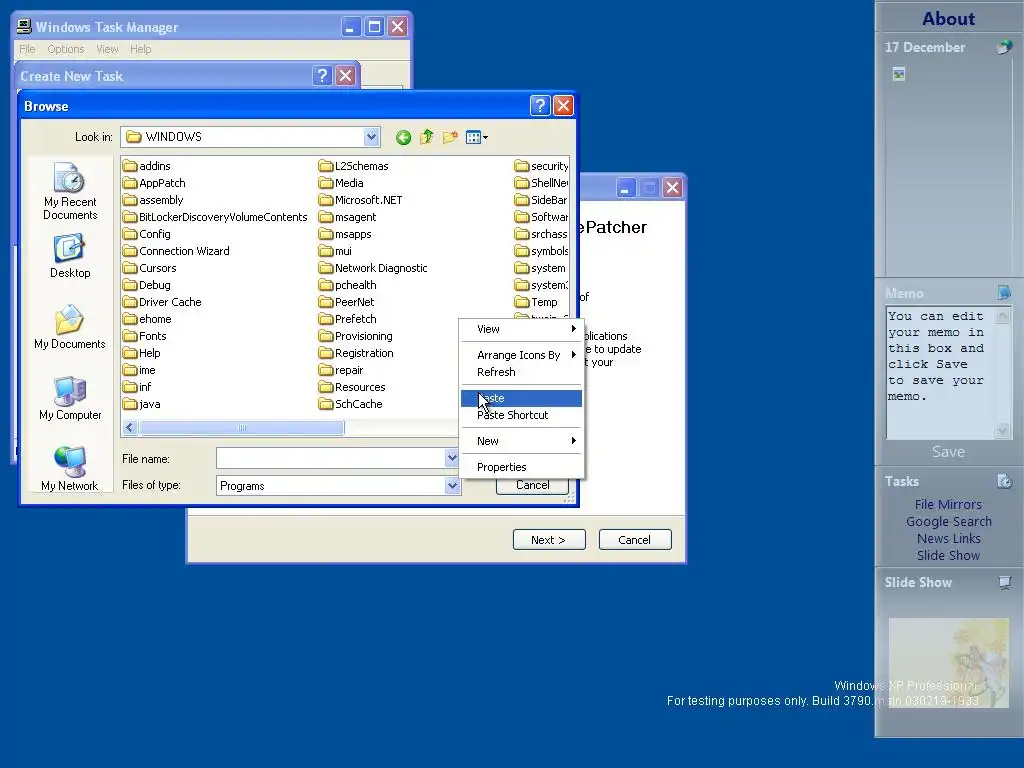Create a new folder using toolbar icon
The image size is (1024, 768).
pyautogui.click(x=450, y=137)
